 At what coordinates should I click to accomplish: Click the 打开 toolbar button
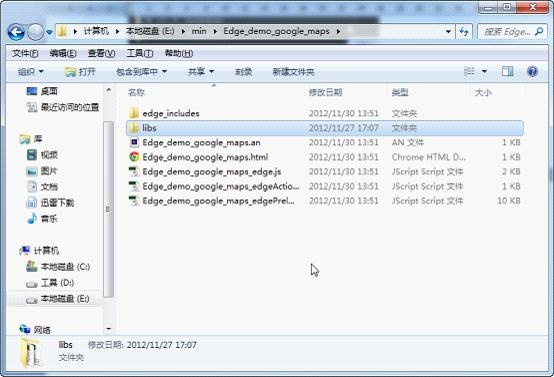coord(81,72)
